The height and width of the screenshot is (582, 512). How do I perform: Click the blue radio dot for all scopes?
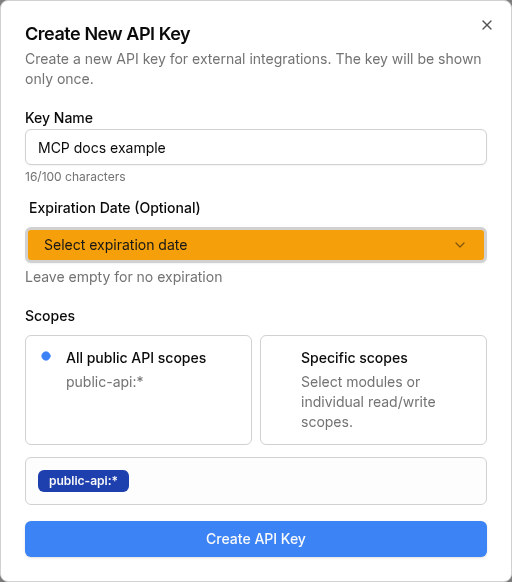click(46, 356)
